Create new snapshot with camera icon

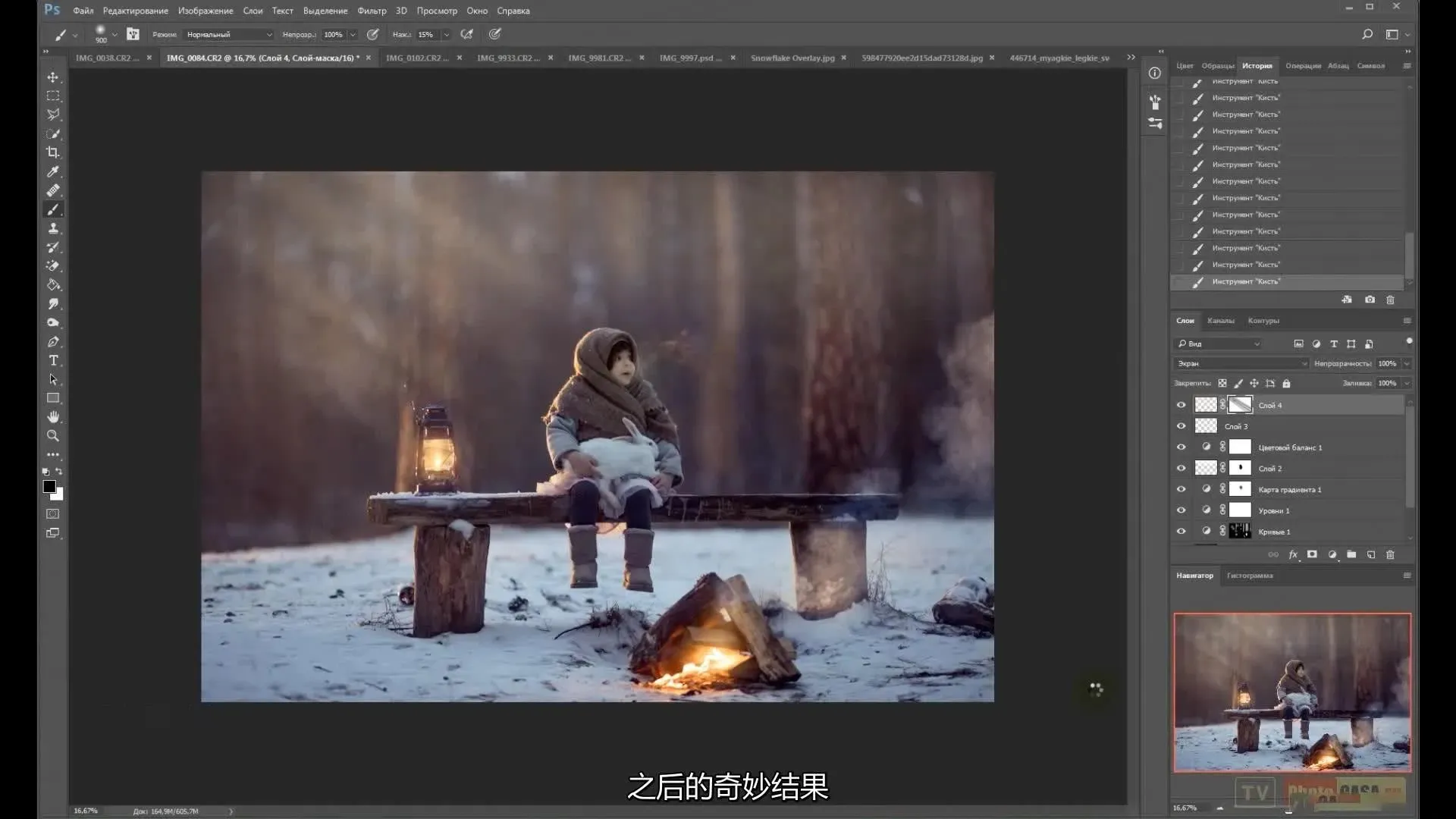[1370, 300]
